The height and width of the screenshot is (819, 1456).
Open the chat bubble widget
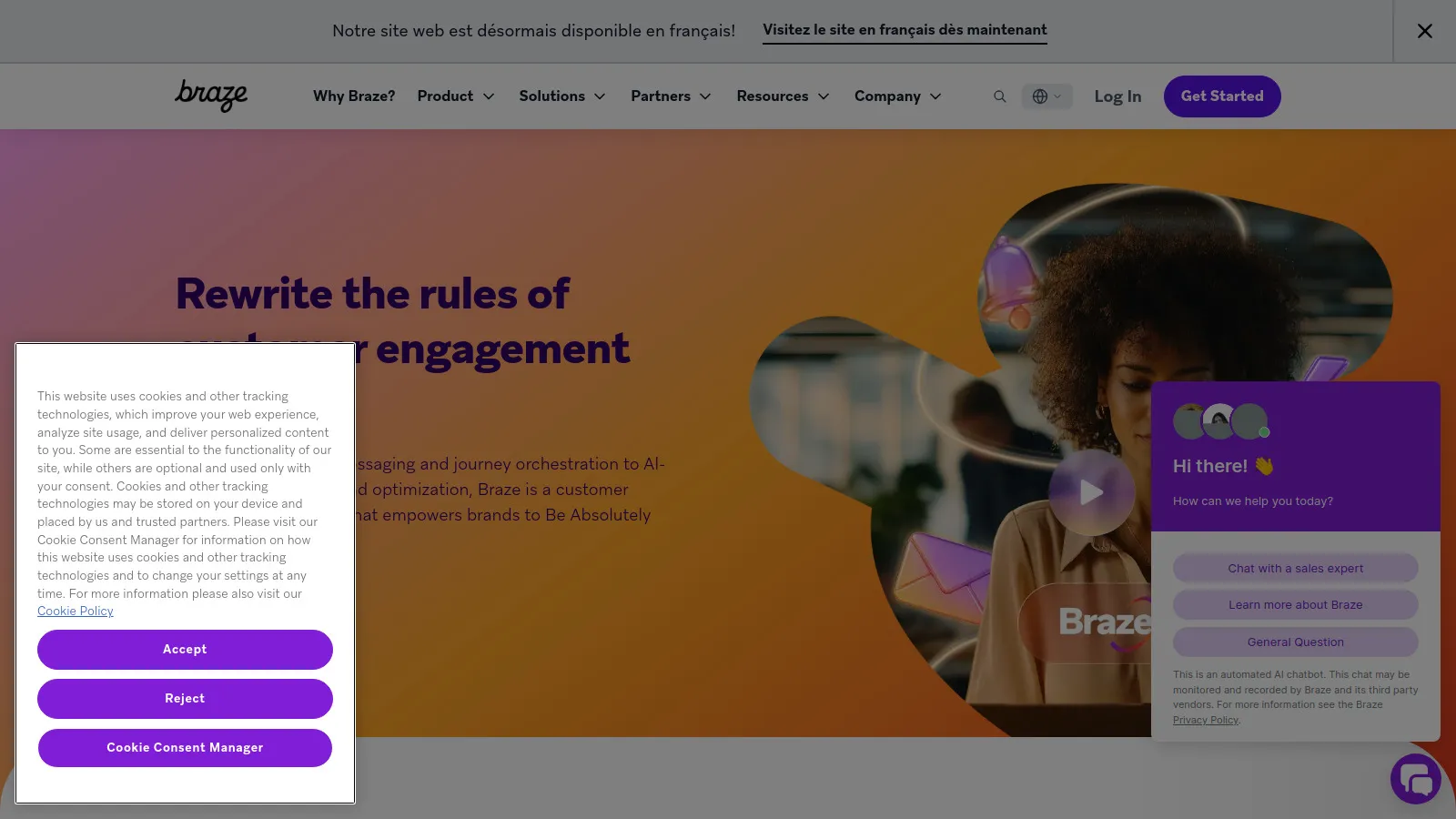pos(1416,779)
